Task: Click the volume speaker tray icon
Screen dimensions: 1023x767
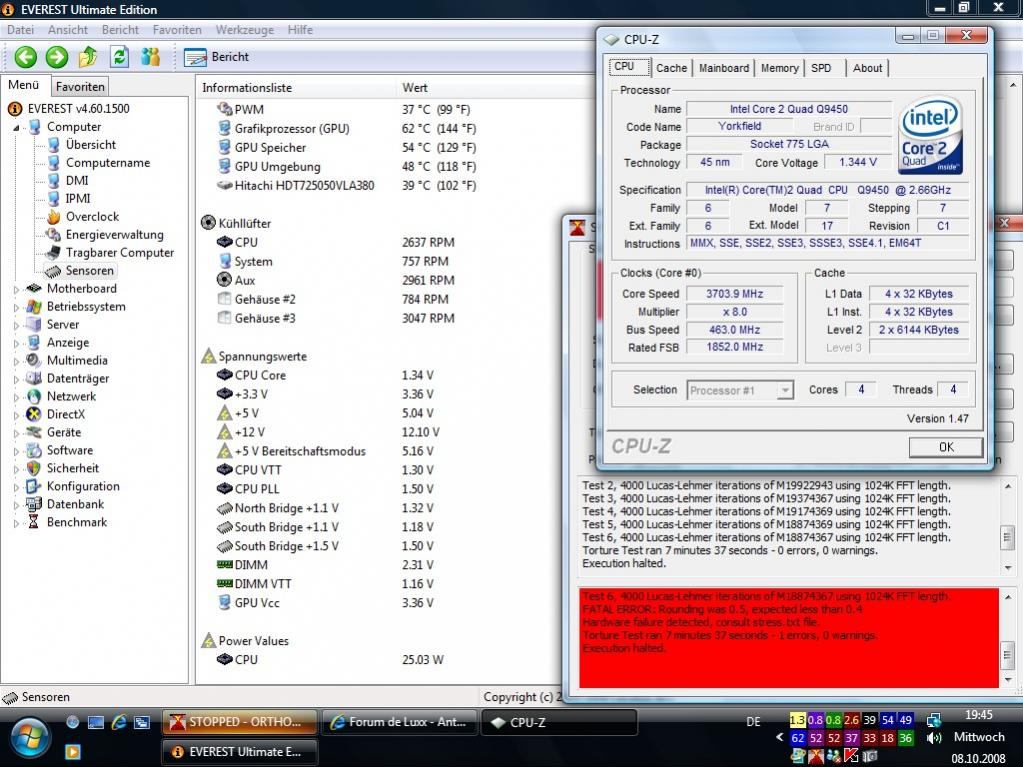Action: point(934,738)
